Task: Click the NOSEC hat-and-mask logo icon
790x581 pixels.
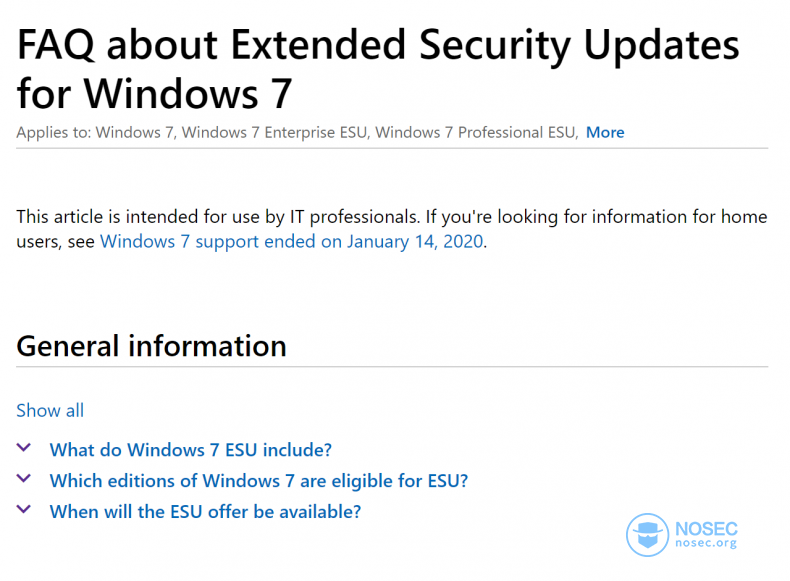Action: (x=647, y=535)
